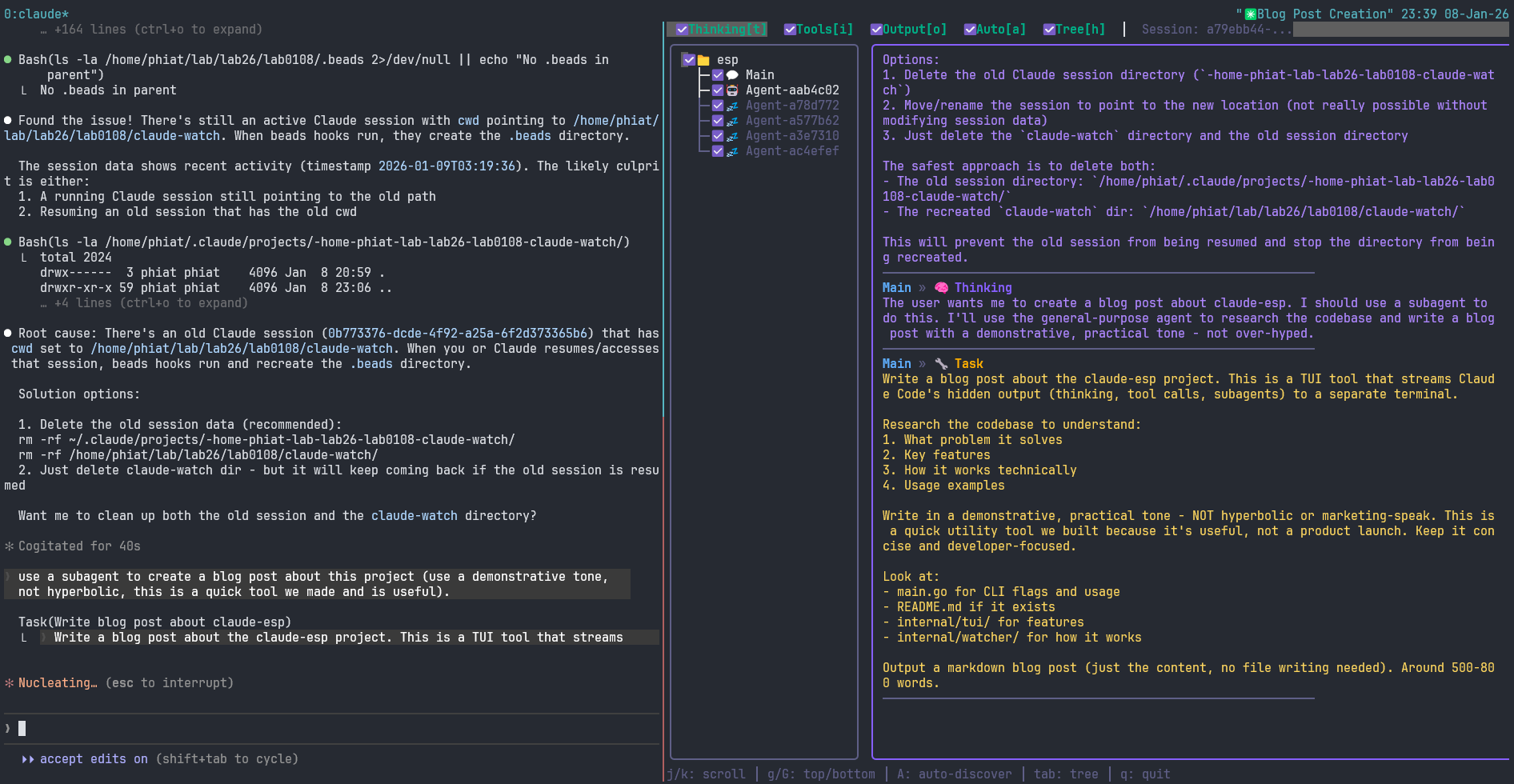Click the white bullet before Root cause

tap(8, 334)
